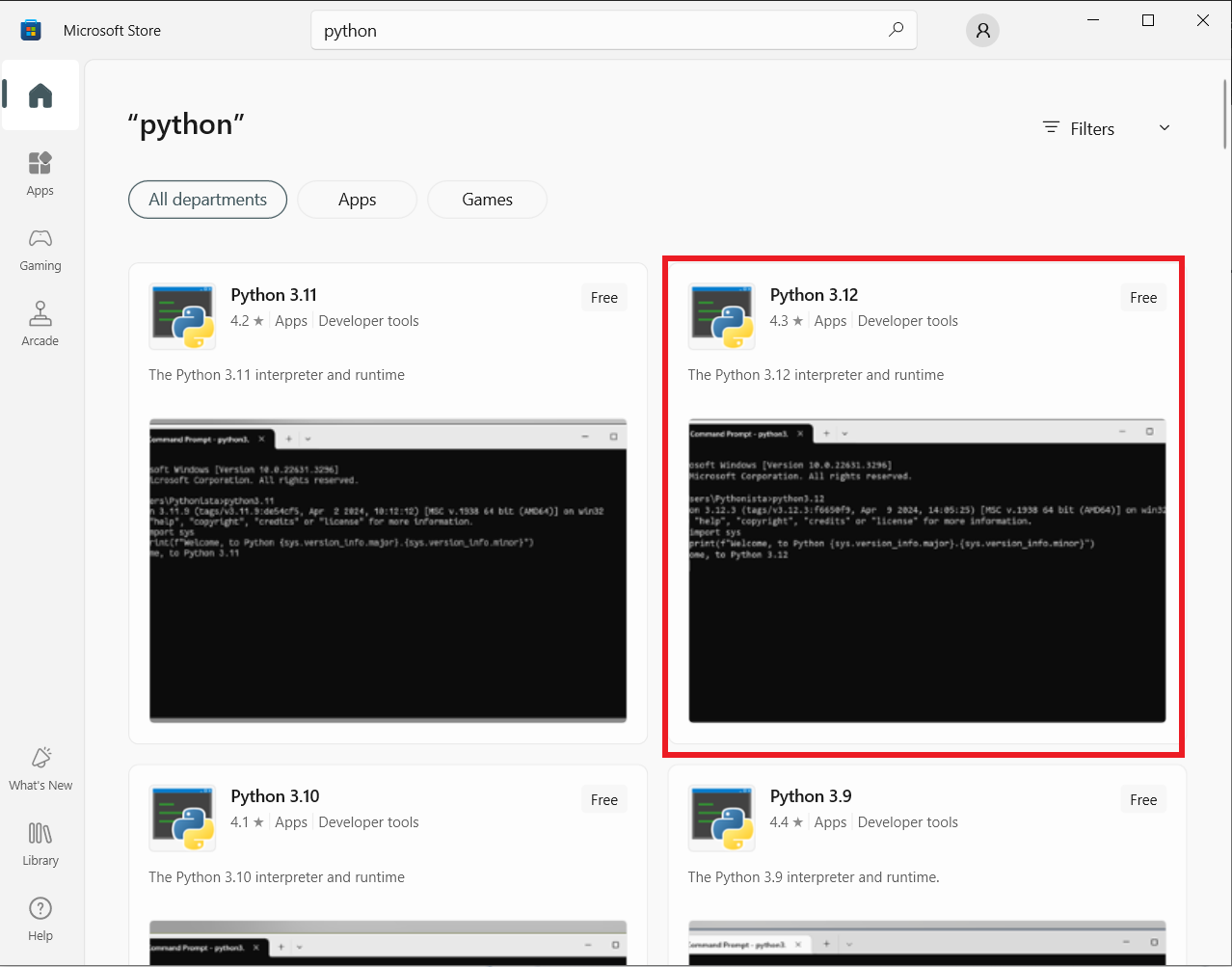The width and height of the screenshot is (1232, 967).
Task: Open the Gaming section
Action: (40, 249)
